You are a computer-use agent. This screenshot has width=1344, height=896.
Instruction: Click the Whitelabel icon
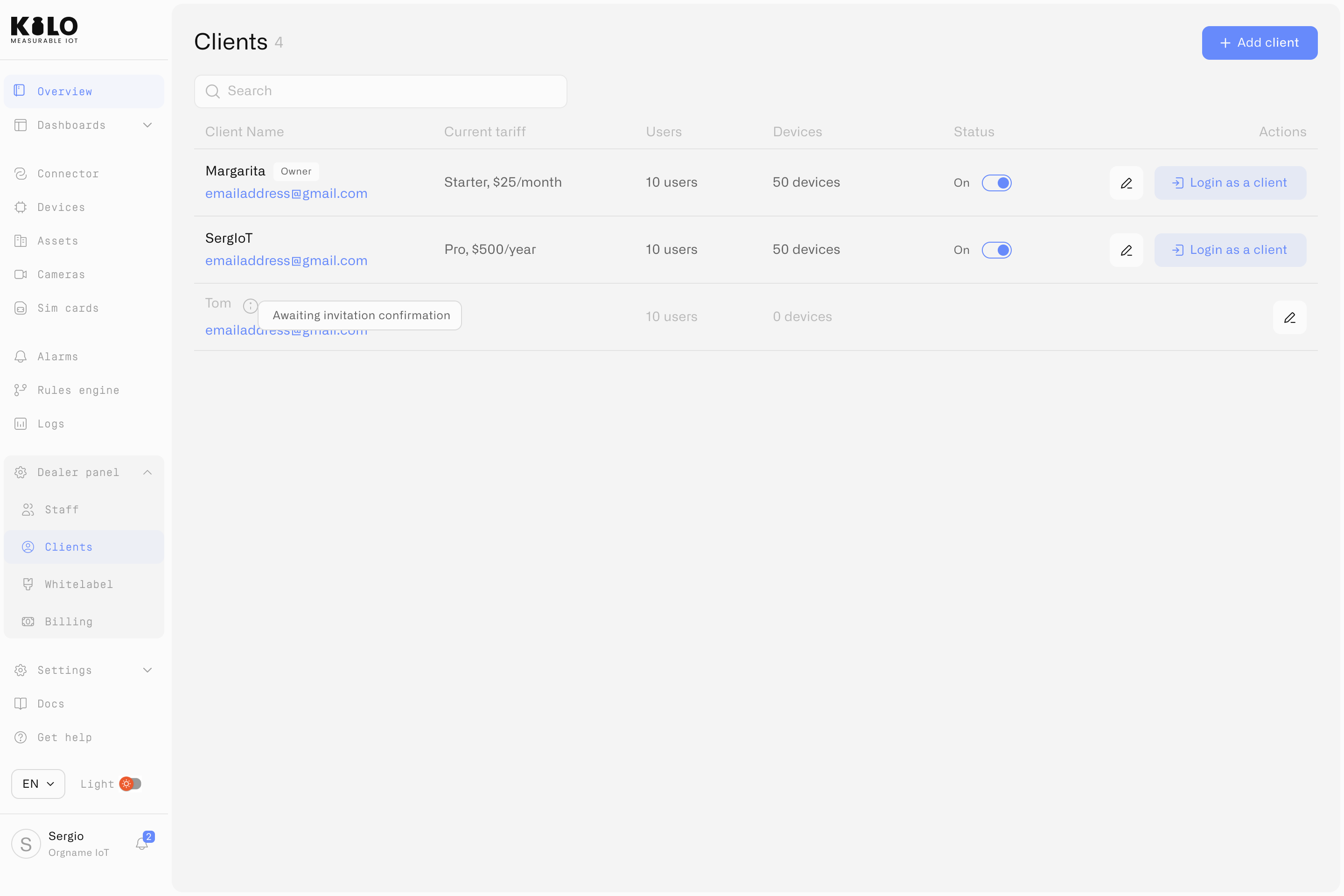click(x=28, y=585)
